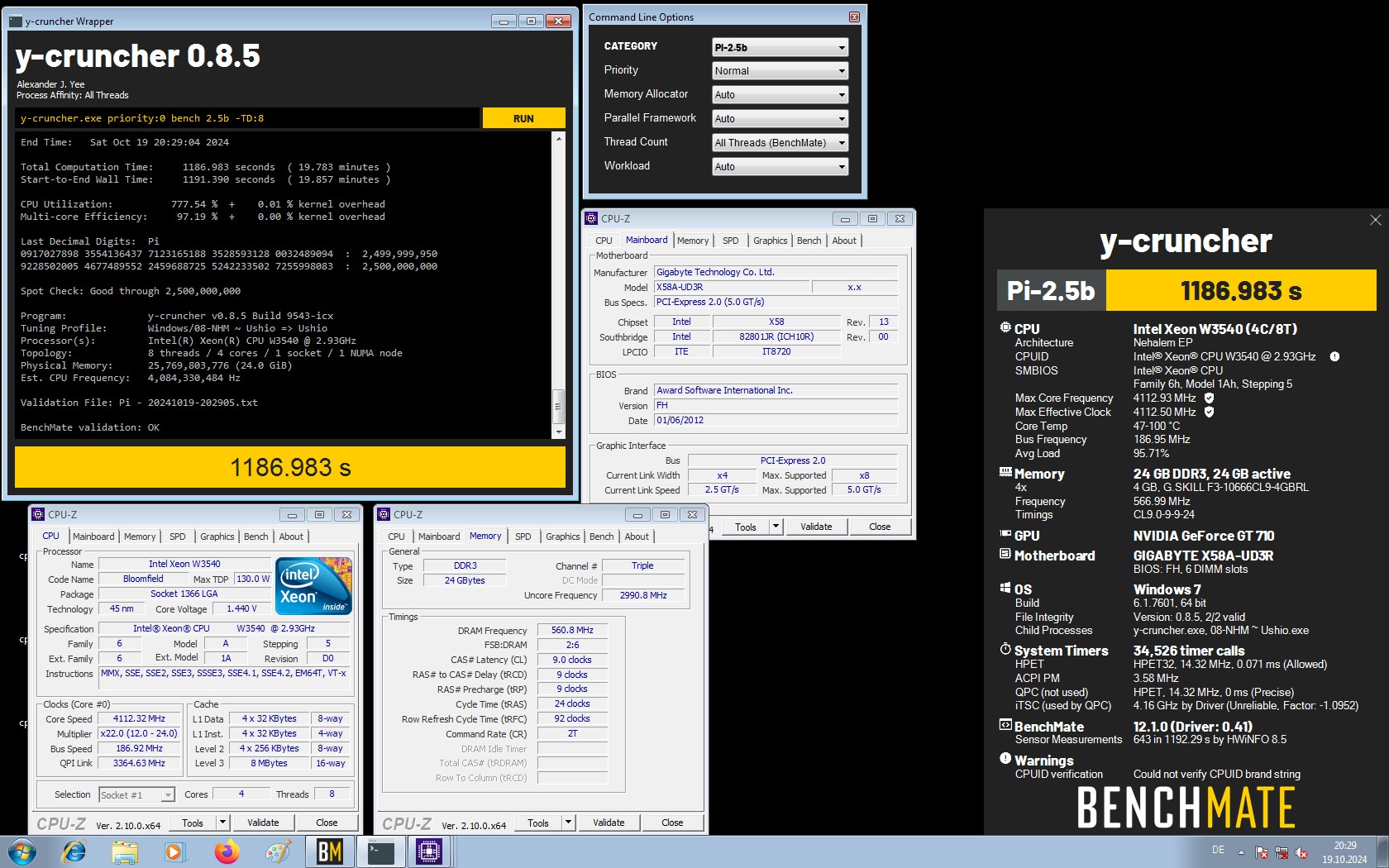Click the network tray icon
Viewport: 1389px width, 868px height.
click(1282, 851)
